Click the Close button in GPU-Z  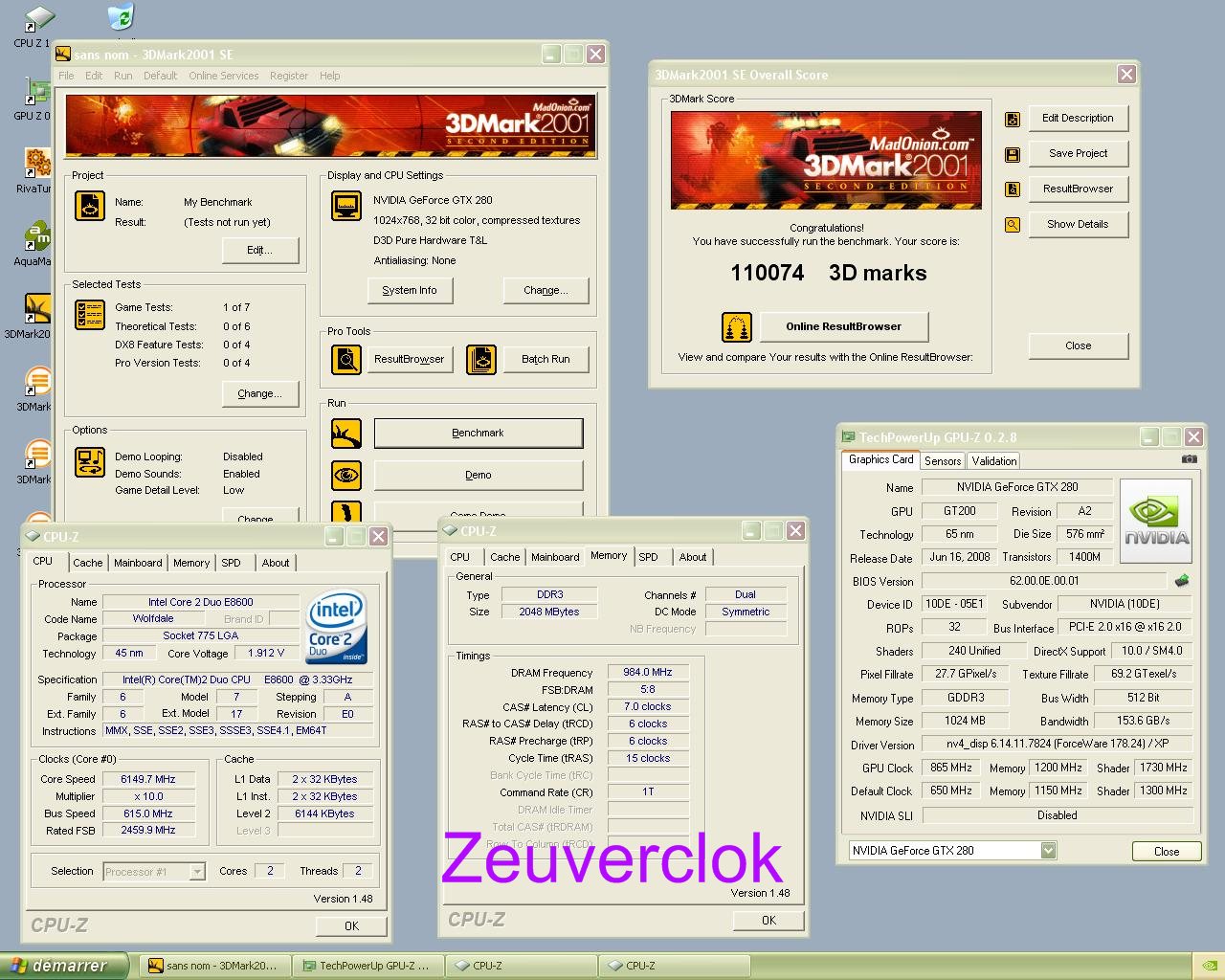pos(1167,851)
